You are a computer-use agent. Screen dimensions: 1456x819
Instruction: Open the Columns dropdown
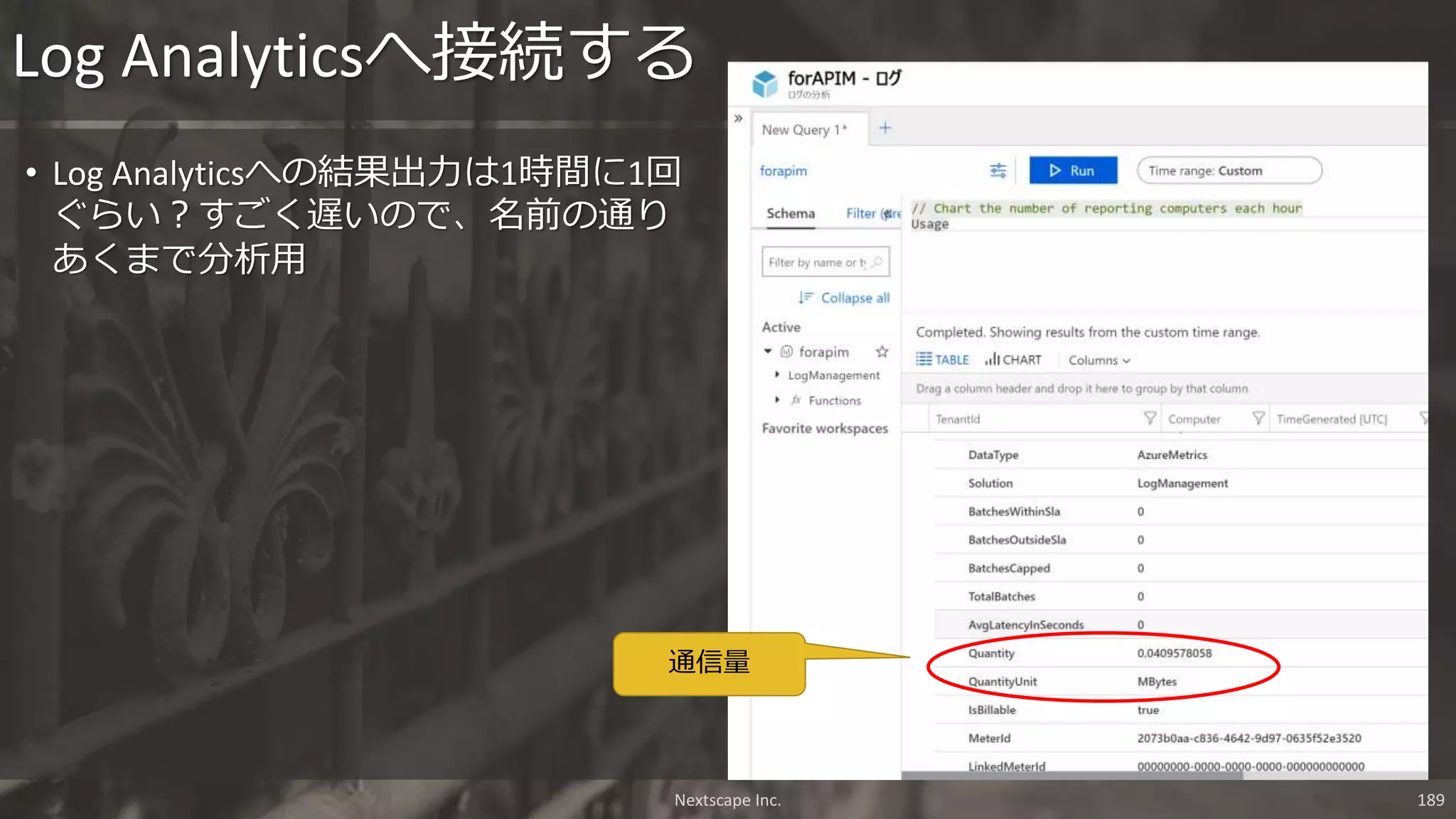point(1099,360)
